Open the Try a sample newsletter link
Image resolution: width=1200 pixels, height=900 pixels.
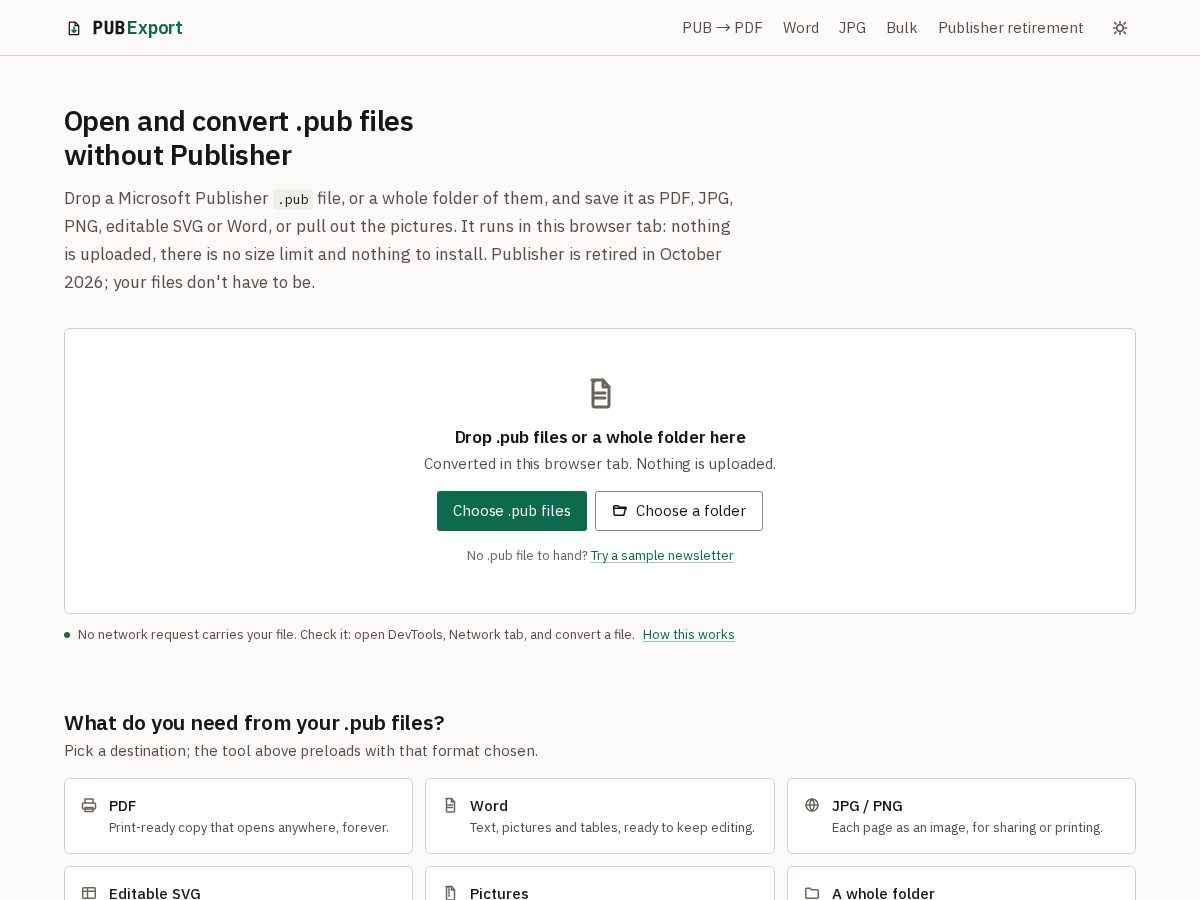click(662, 556)
